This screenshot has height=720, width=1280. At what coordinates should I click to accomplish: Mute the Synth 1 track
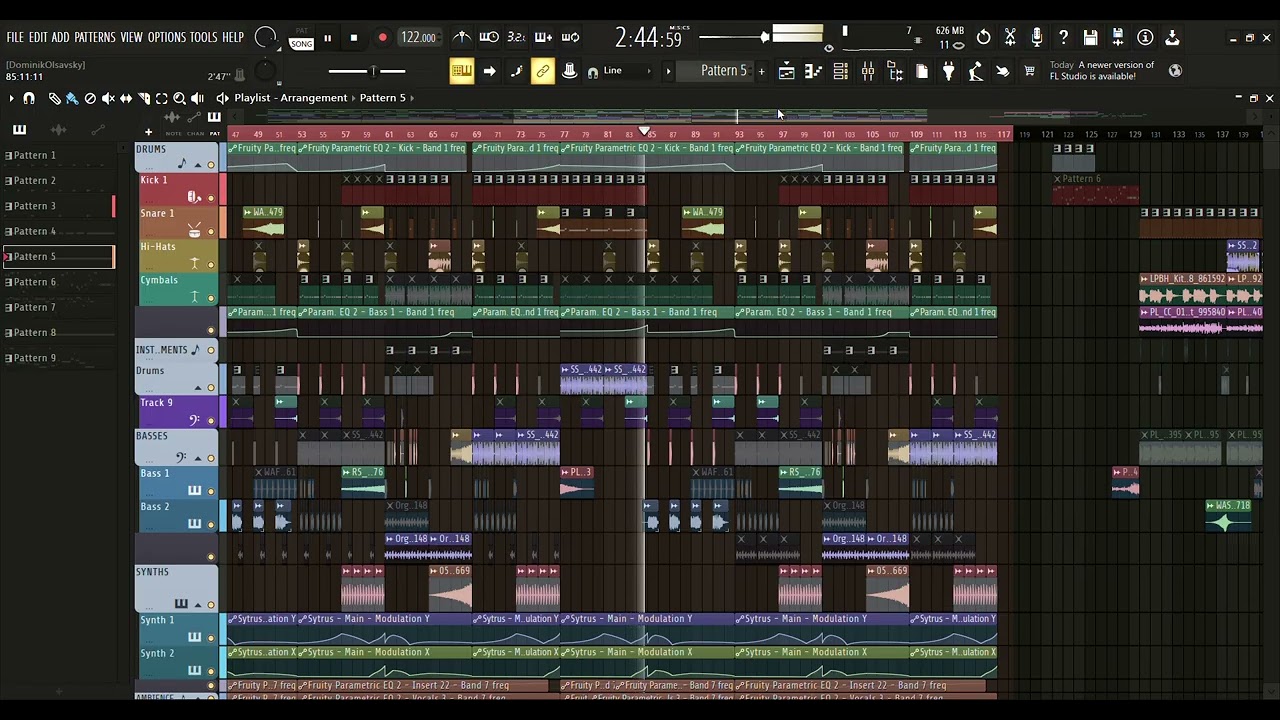pos(211,638)
